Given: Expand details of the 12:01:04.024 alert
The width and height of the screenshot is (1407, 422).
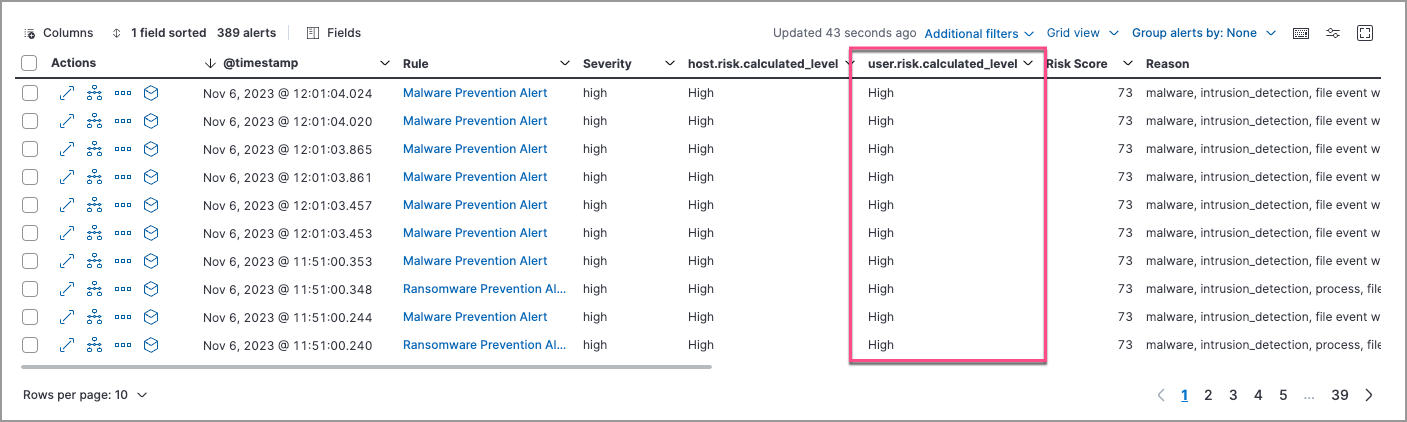Looking at the screenshot, I should click(x=67, y=93).
